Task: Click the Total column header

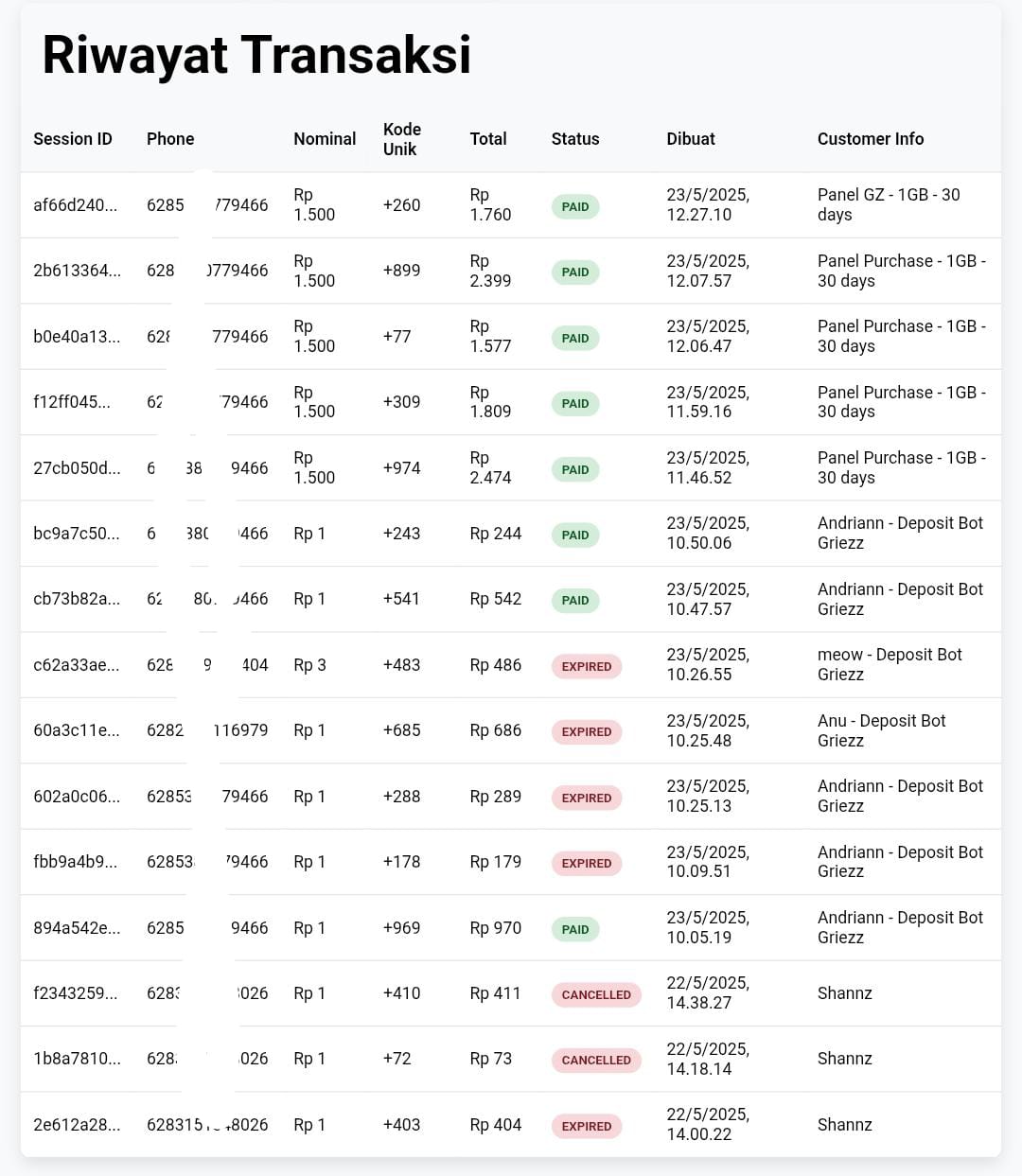Action: (488, 139)
